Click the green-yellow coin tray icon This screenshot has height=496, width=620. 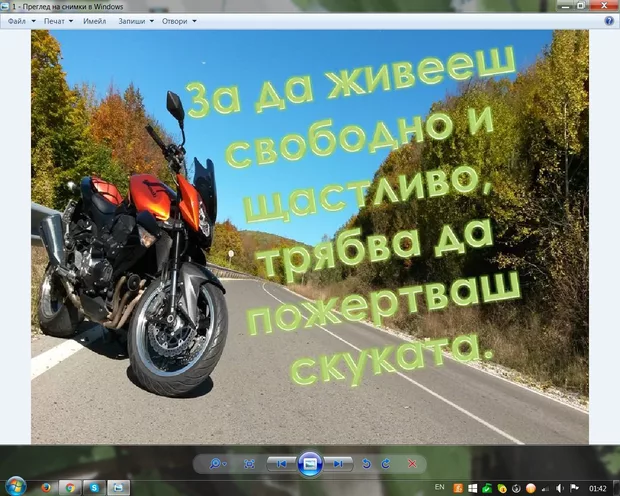(x=502, y=488)
